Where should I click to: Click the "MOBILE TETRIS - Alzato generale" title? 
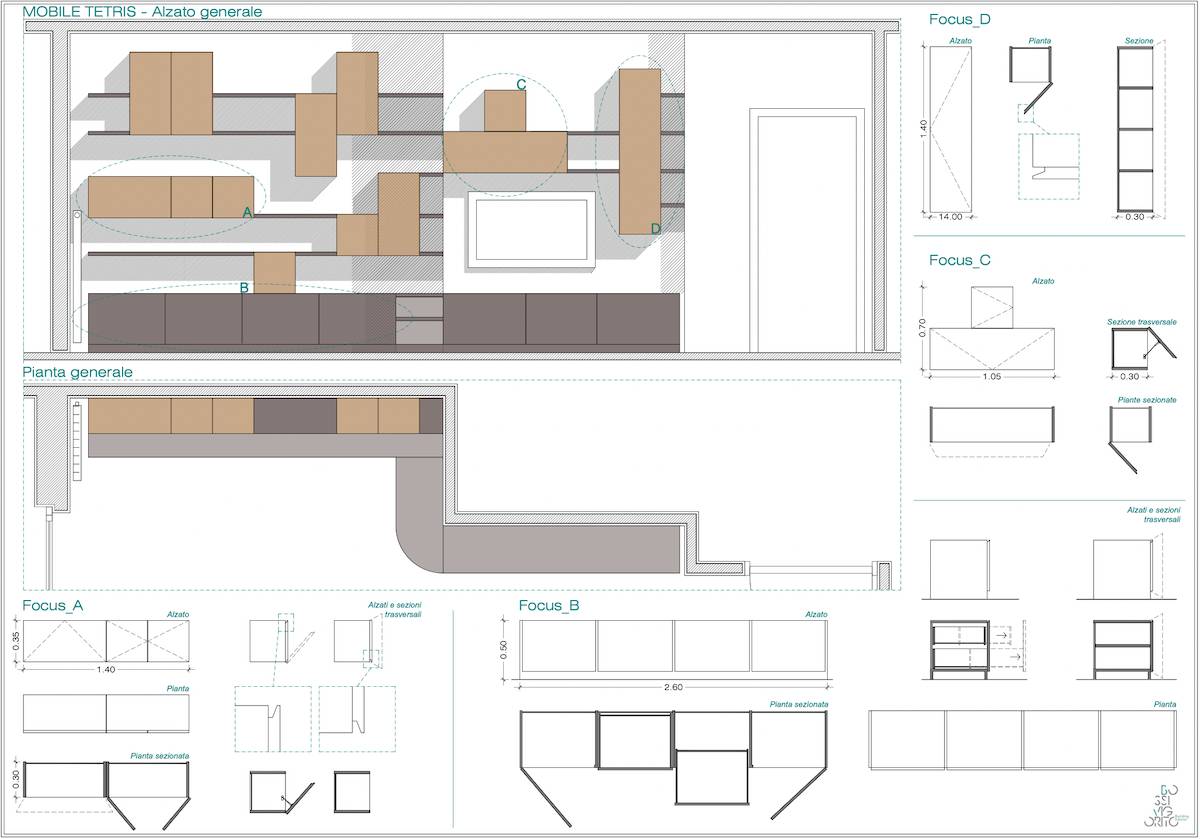tap(142, 13)
